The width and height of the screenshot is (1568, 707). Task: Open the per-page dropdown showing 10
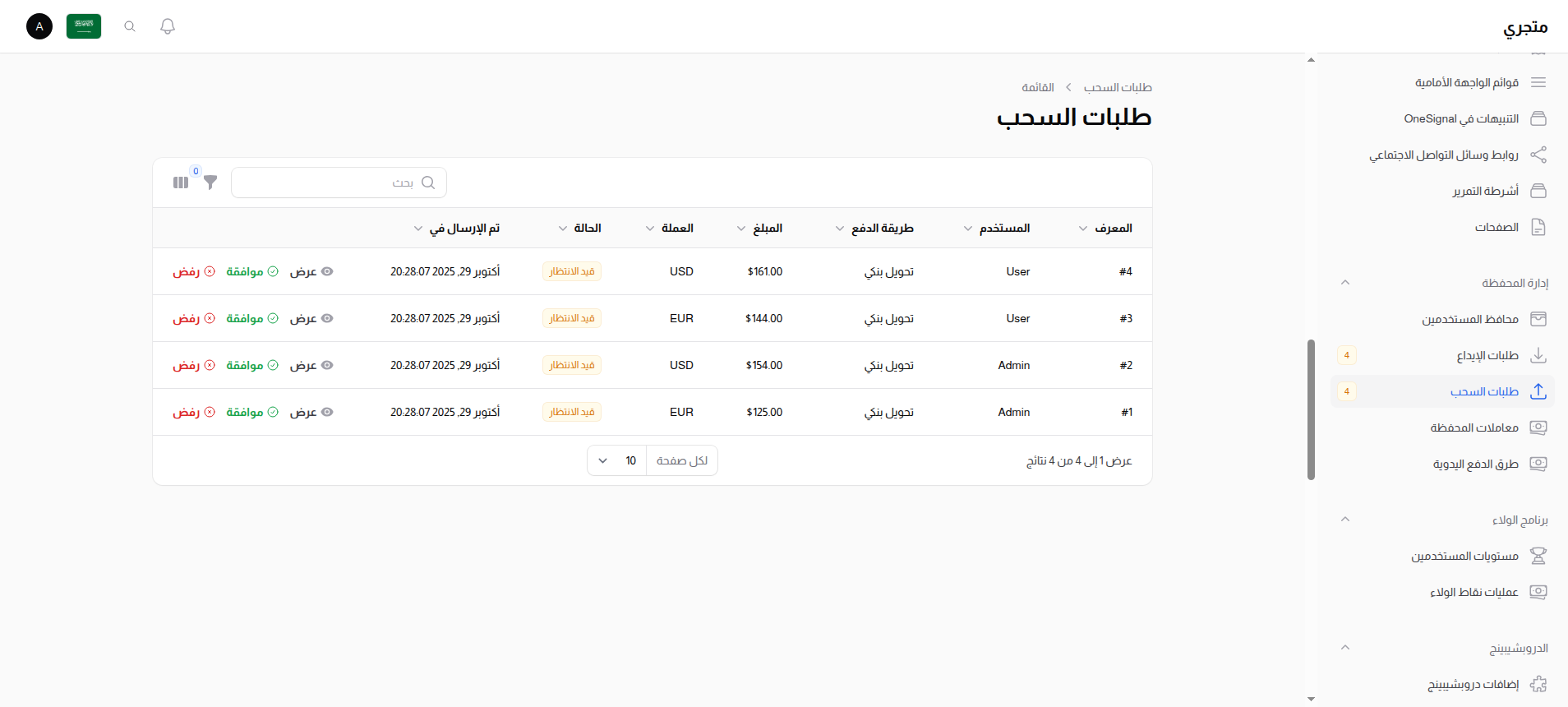tap(616, 460)
